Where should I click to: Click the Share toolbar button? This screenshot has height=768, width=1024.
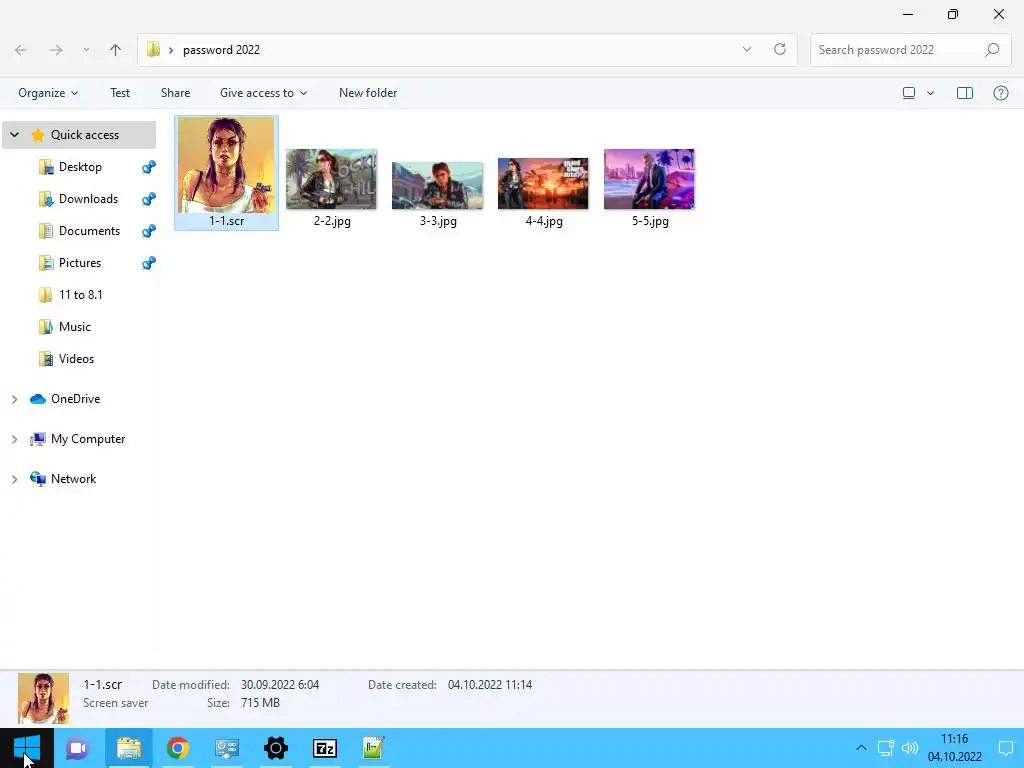tap(176, 93)
